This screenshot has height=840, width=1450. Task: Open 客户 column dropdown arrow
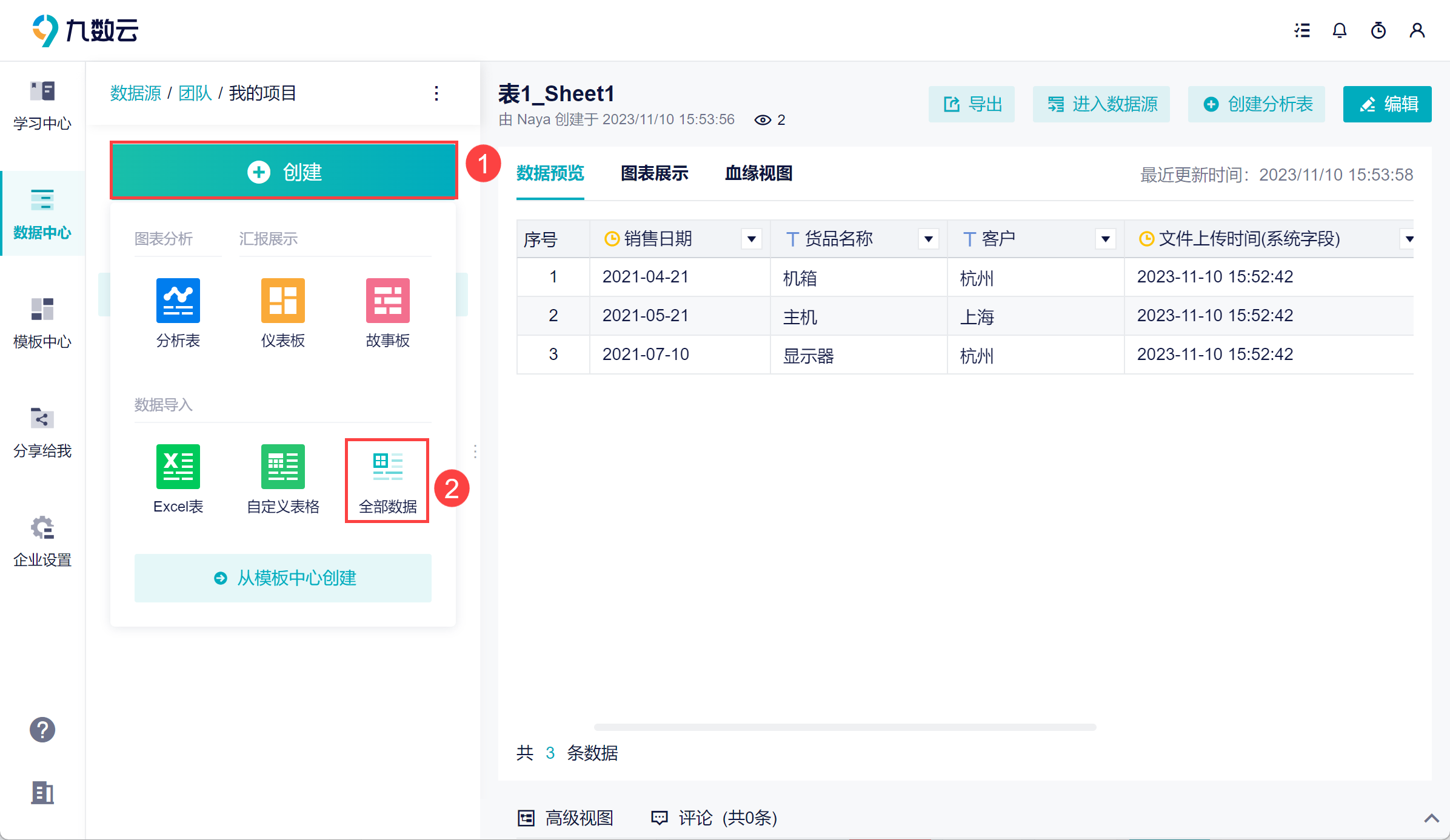1105,239
